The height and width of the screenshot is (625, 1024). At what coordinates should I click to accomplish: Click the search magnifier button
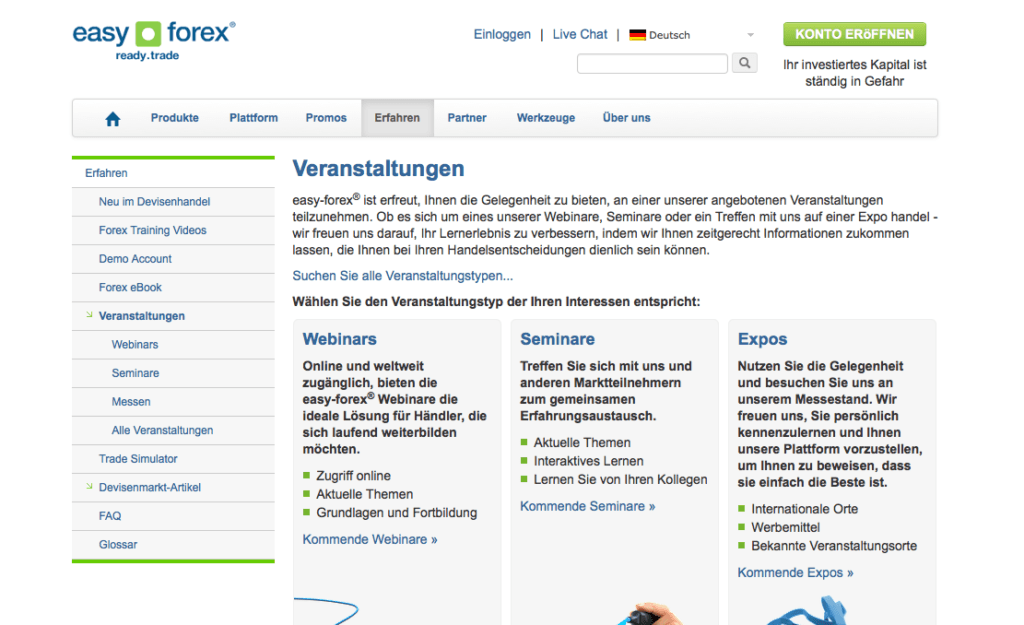[x=744, y=63]
